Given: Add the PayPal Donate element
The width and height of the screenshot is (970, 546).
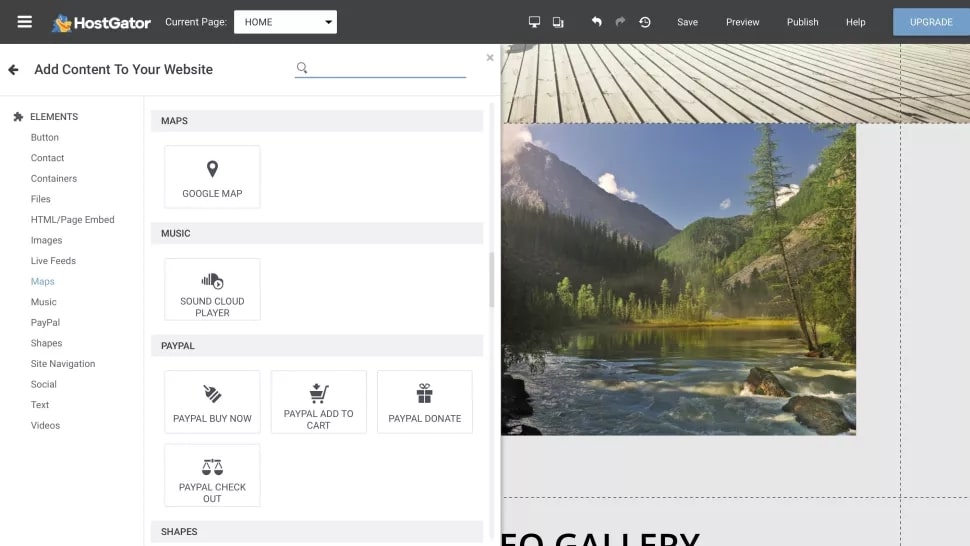Looking at the screenshot, I should point(424,402).
